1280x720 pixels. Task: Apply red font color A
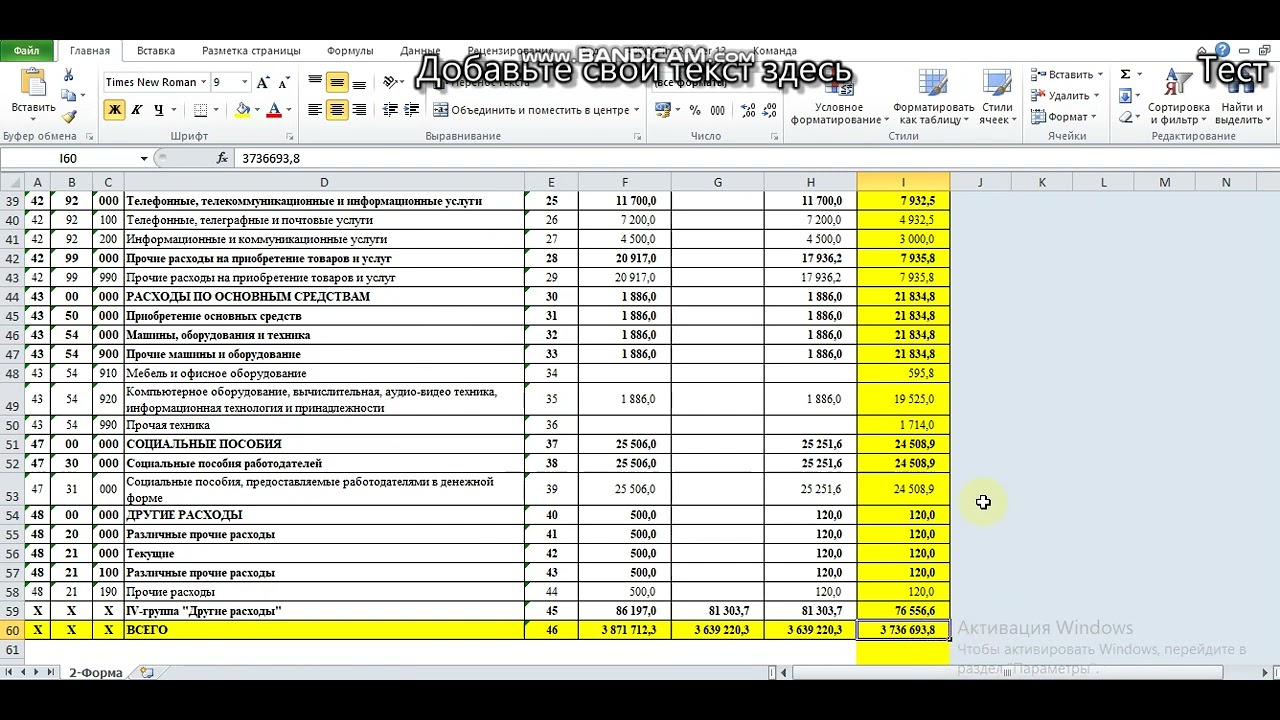(x=274, y=110)
